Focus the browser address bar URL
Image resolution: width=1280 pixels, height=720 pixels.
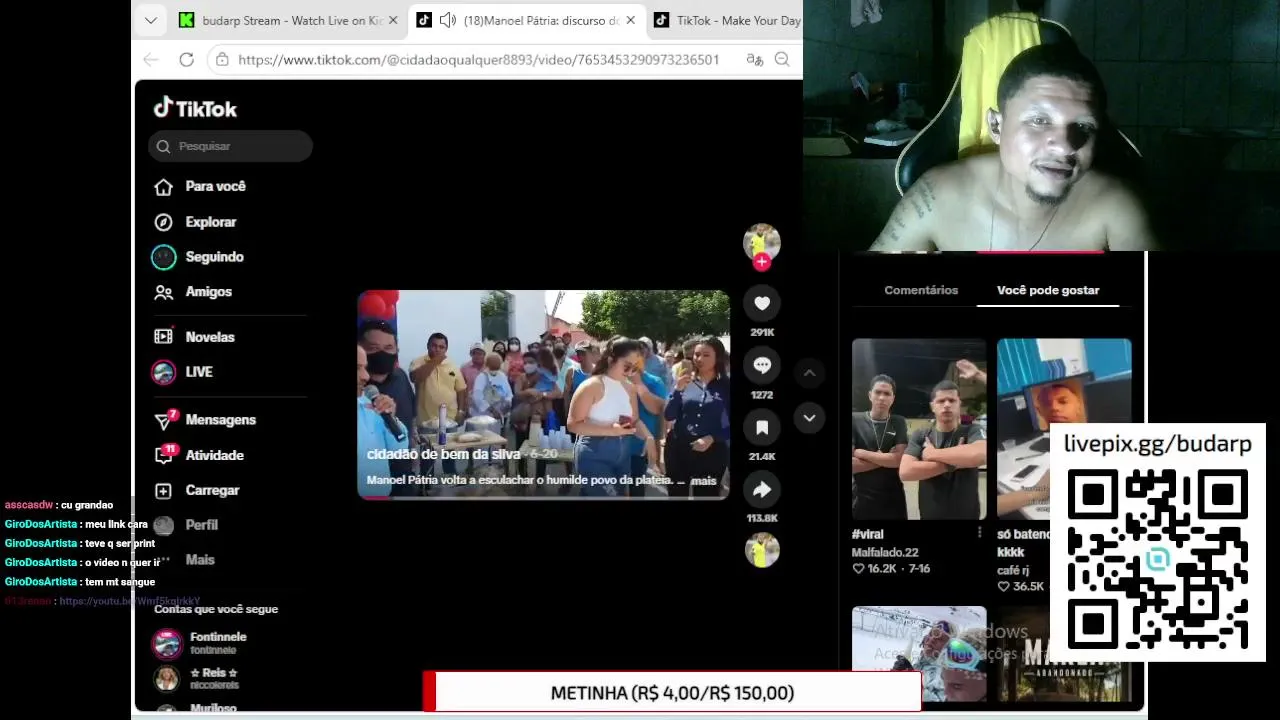(x=479, y=60)
